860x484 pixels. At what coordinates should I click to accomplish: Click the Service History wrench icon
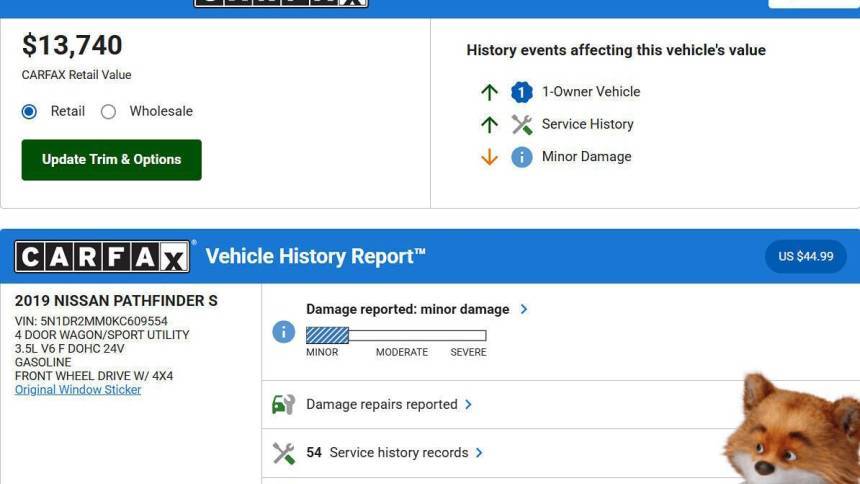tap(522, 125)
